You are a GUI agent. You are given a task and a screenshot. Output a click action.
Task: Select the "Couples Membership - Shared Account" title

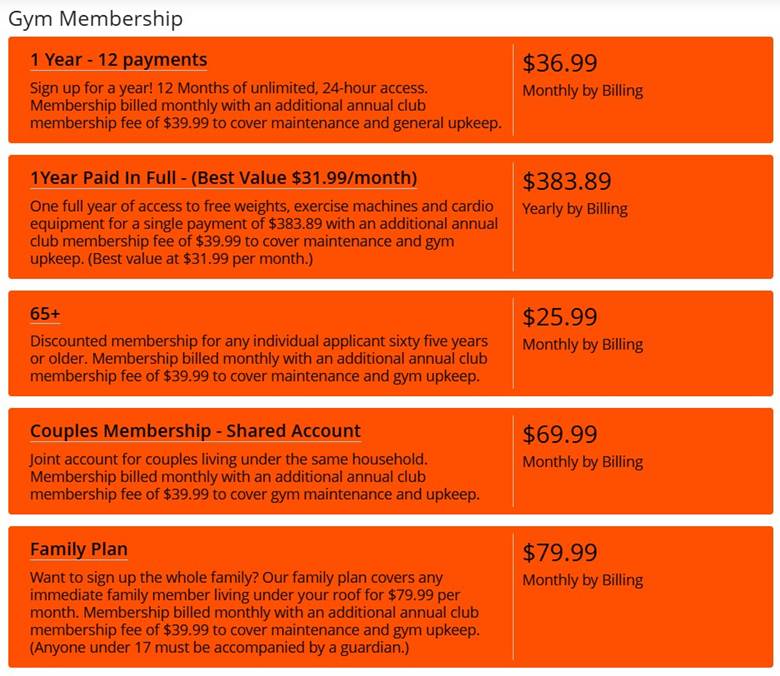click(195, 431)
